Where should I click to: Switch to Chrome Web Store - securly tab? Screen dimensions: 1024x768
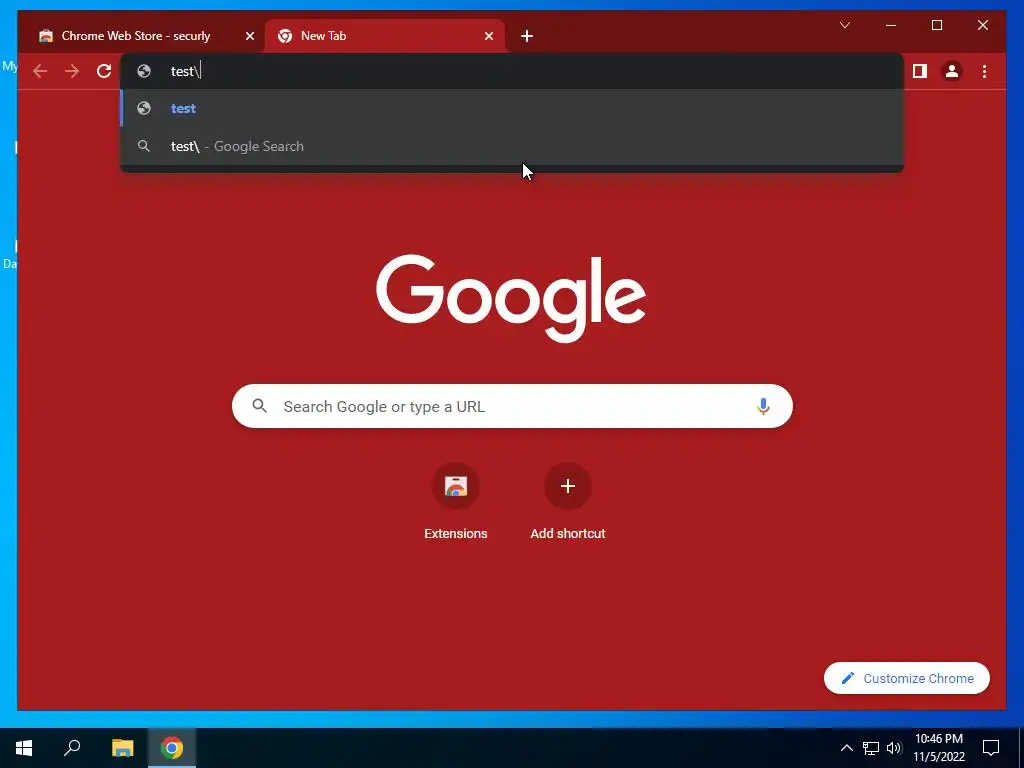point(145,36)
